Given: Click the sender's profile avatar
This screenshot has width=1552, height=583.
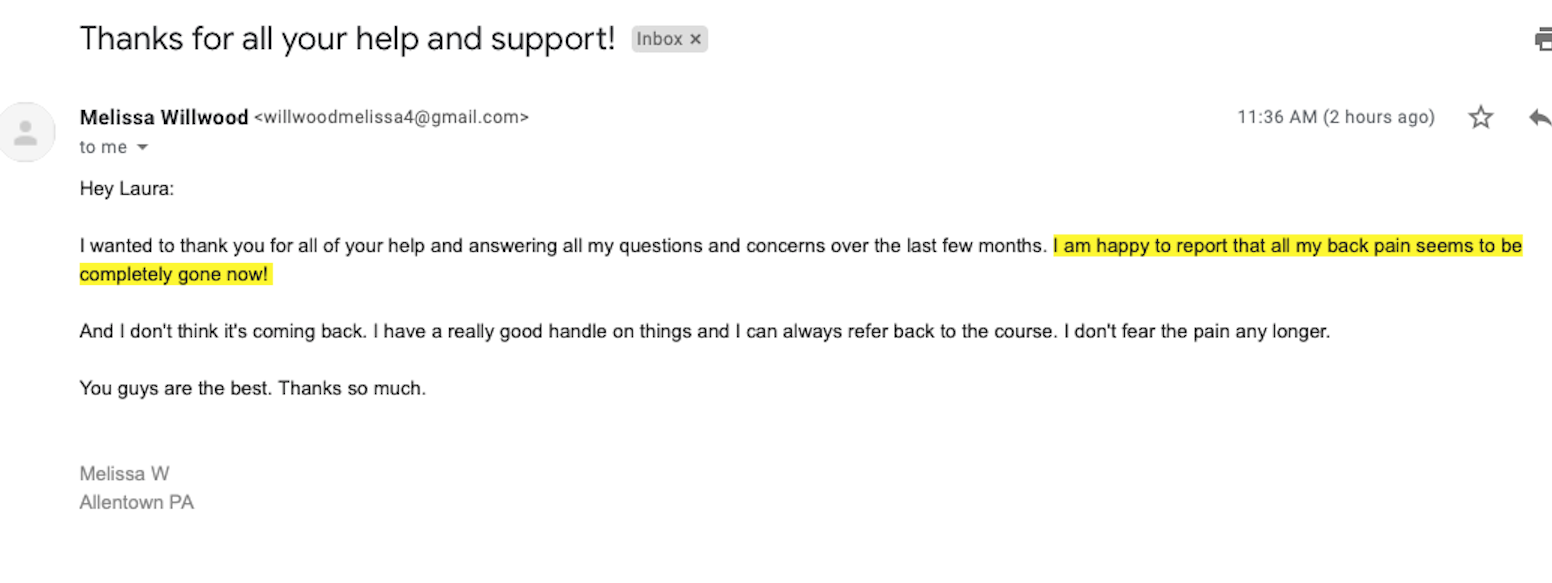Looking at the screenshot, I should [27, 132].
